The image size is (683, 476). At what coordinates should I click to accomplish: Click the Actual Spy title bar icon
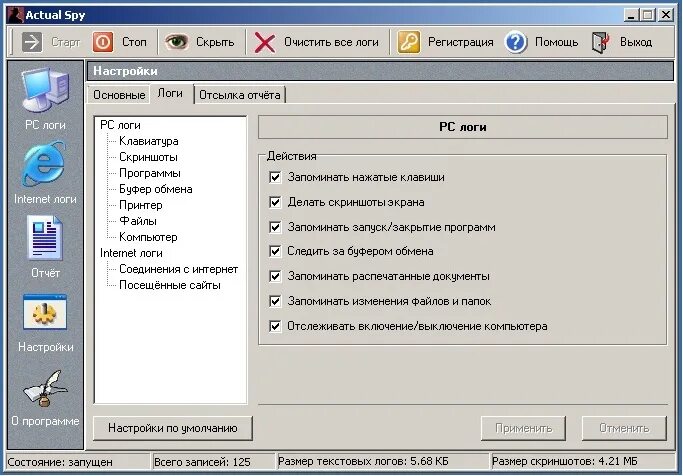click(x=16, y=15)
